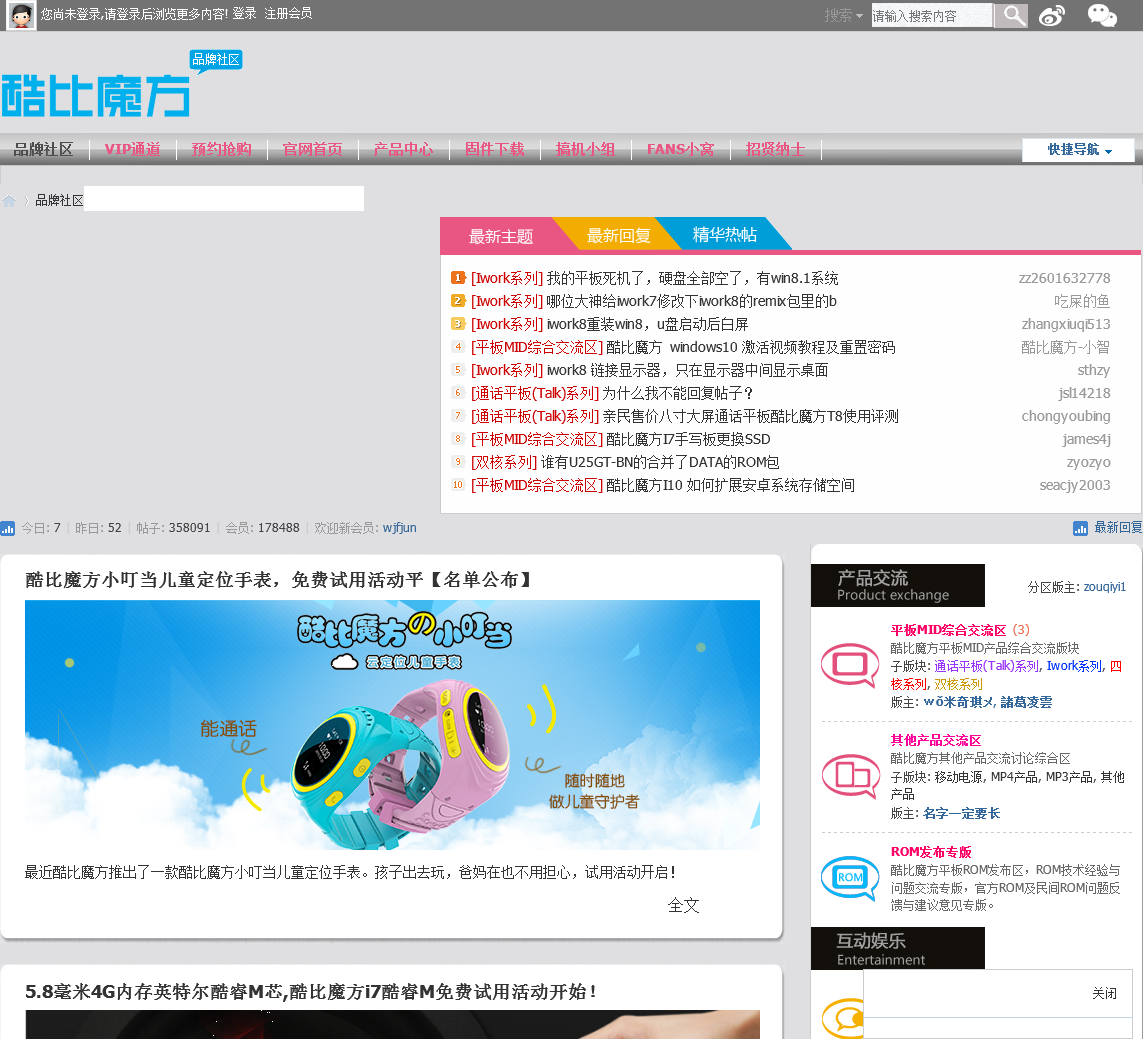
Task: Click moderator zouqiyi1 link
Action: 1104,587
